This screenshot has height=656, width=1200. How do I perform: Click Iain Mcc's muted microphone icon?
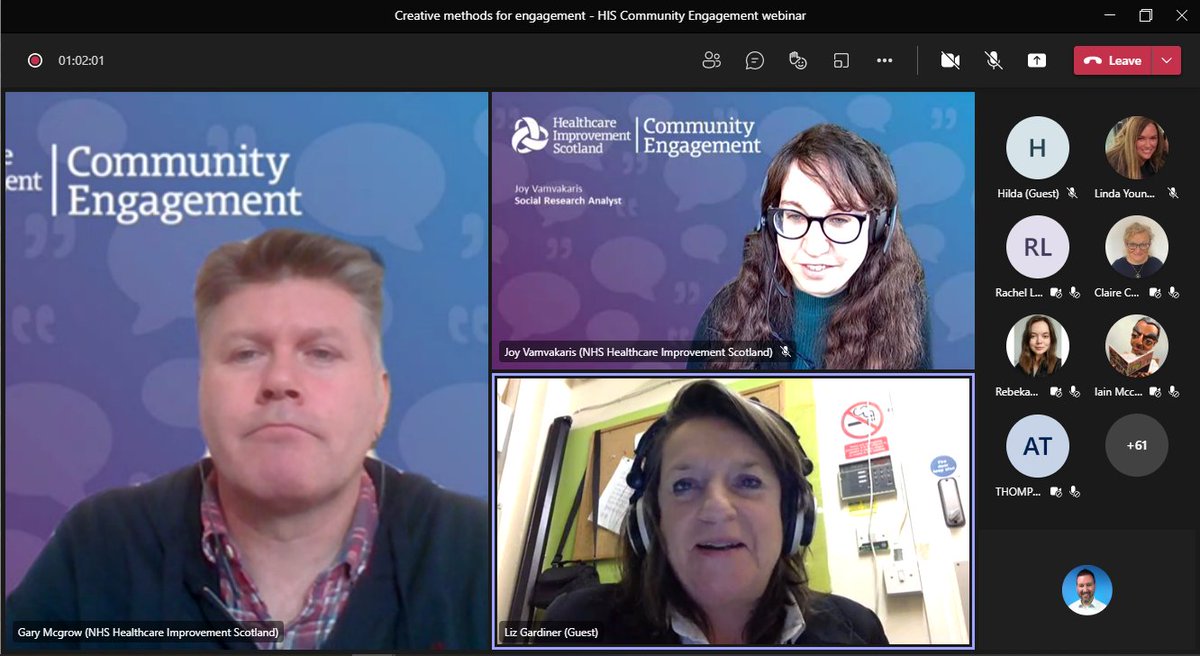point(1173,391)
